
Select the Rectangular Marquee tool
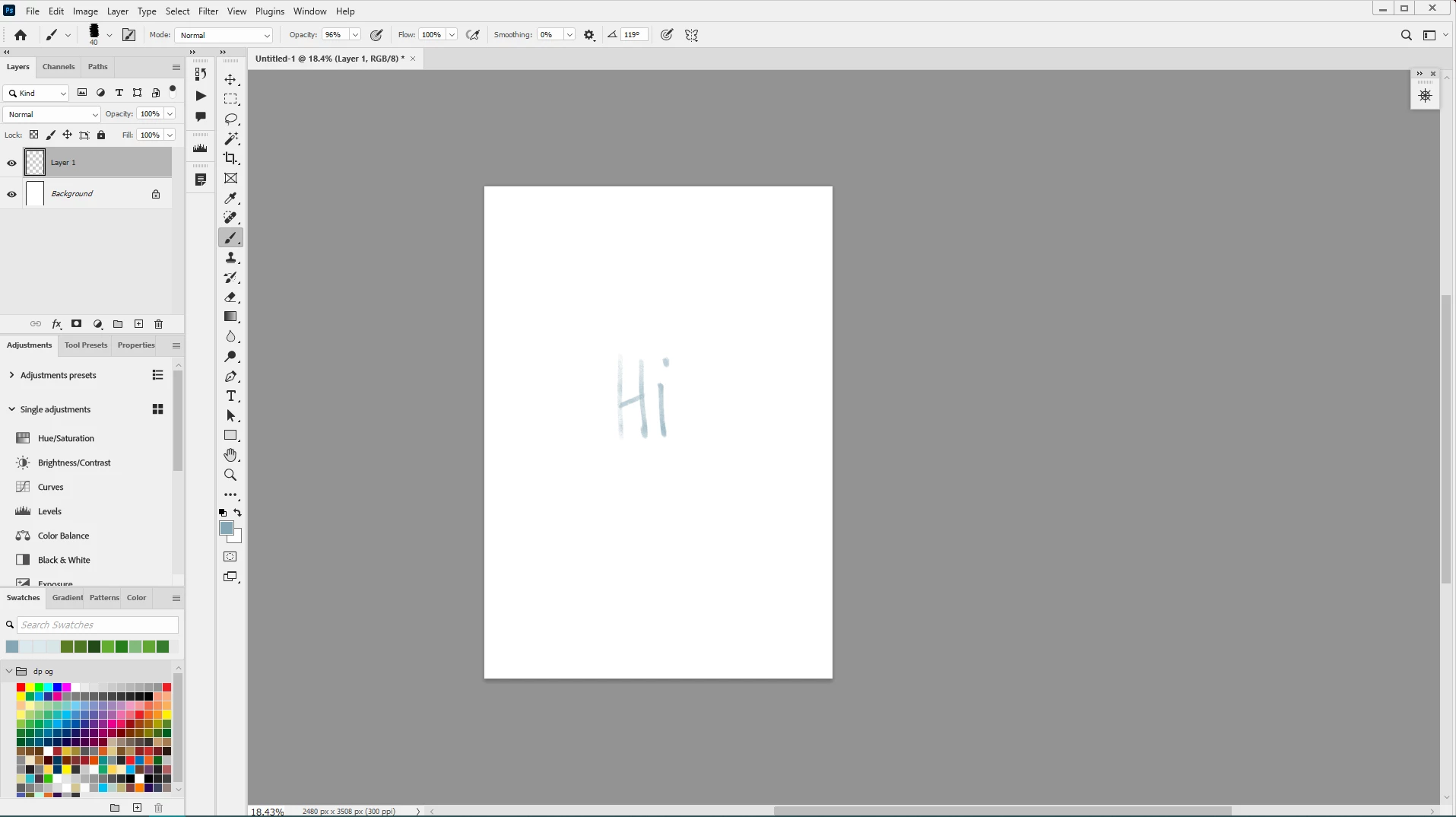click(x=230, y=100)
